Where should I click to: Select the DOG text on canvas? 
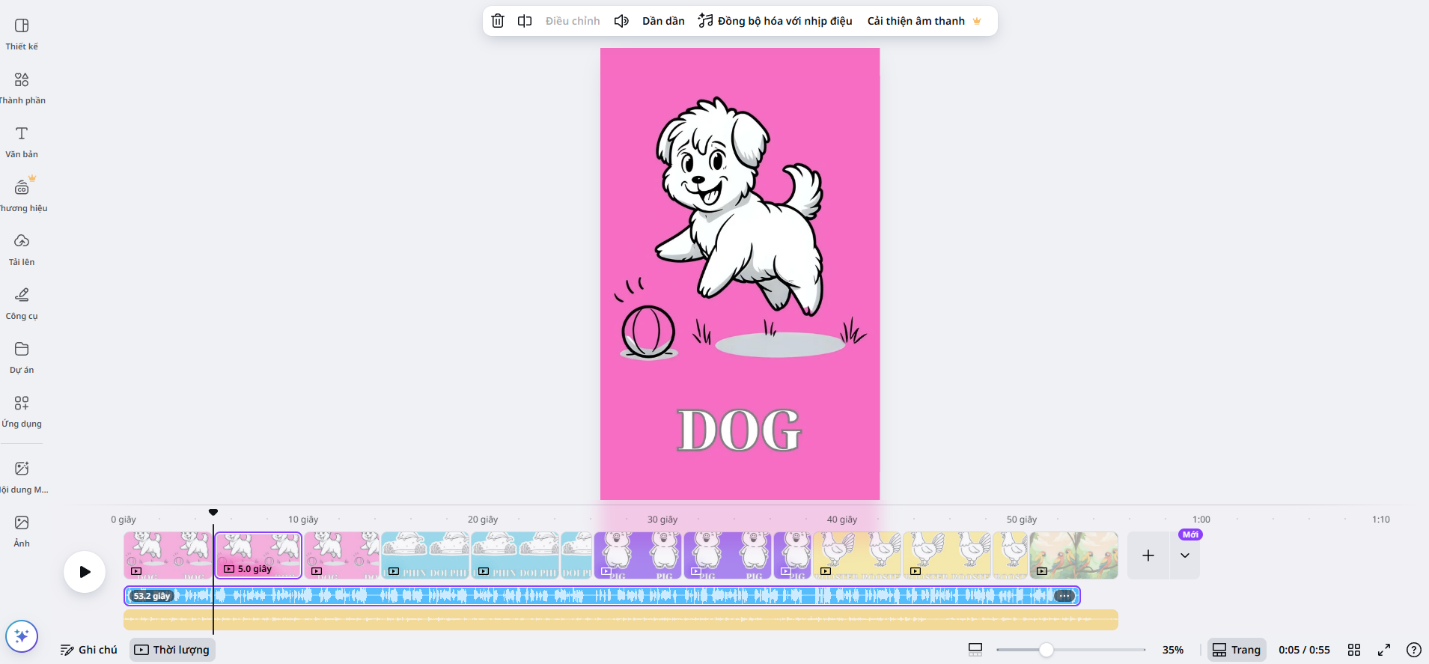tap(739, 431)
